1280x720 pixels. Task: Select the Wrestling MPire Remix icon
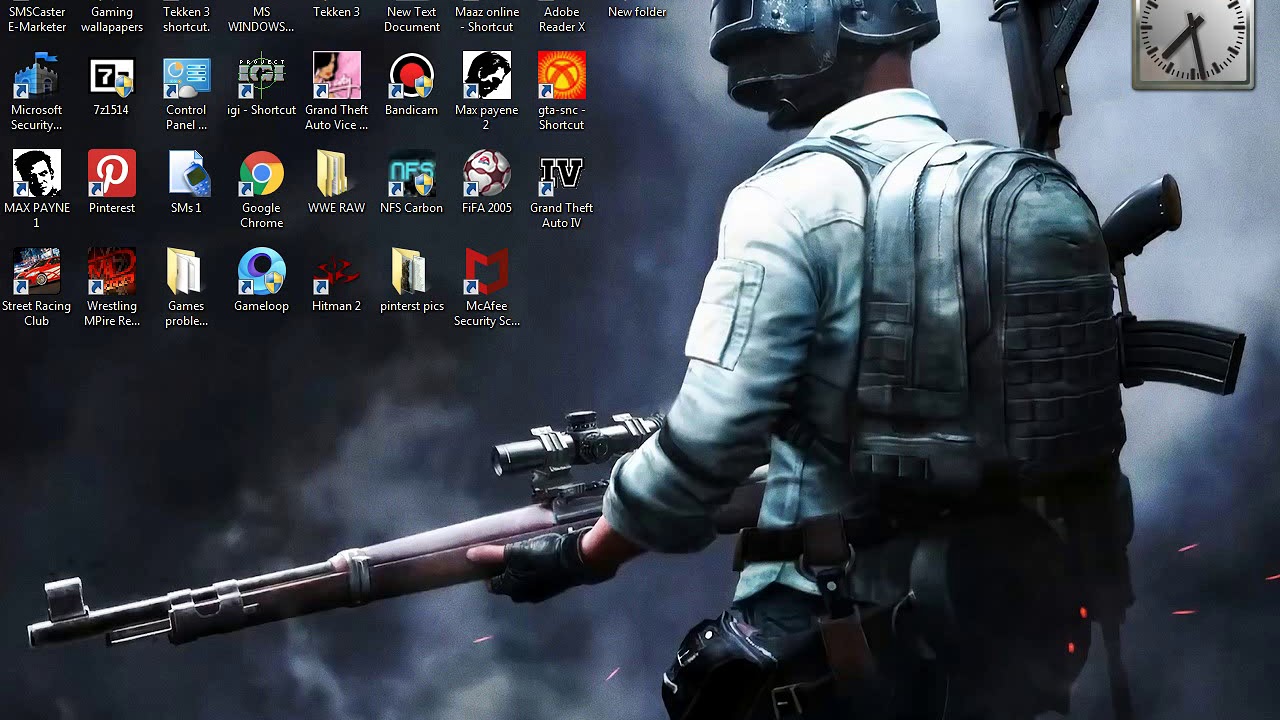click(x=112, y=273)
